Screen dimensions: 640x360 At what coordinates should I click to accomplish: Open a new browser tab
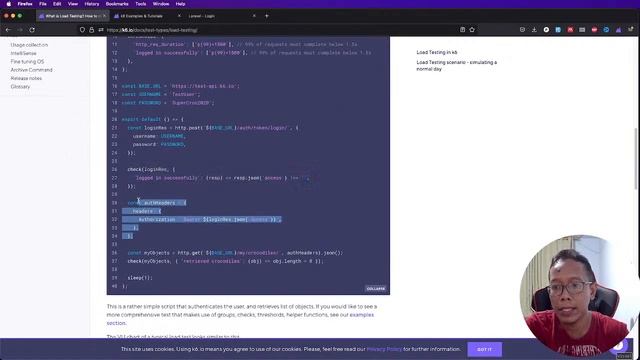(267, 16)
